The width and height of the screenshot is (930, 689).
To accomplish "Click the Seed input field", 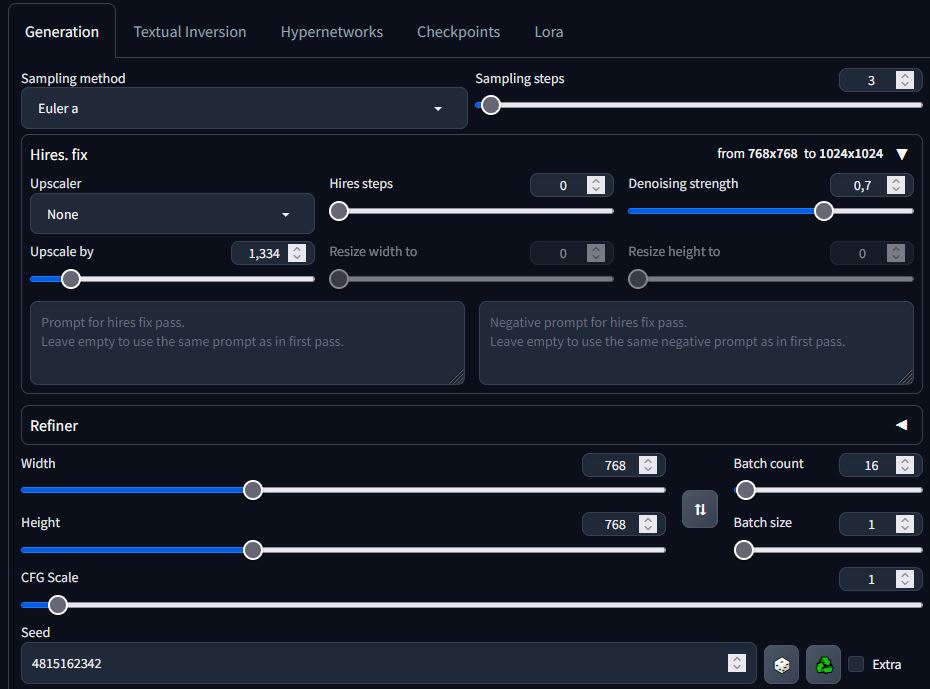I will [x=370, y=663].
